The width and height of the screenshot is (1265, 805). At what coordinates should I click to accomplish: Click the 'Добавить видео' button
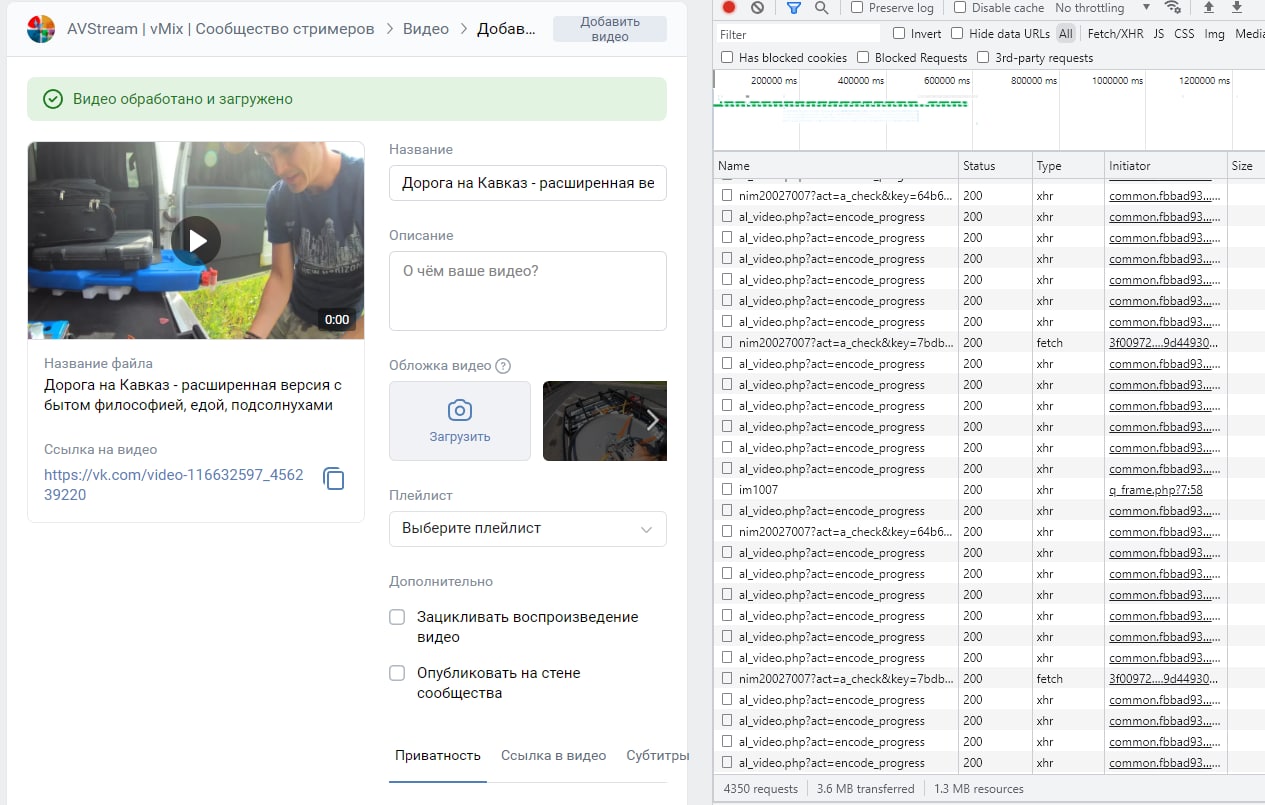(x=609, y=28)
